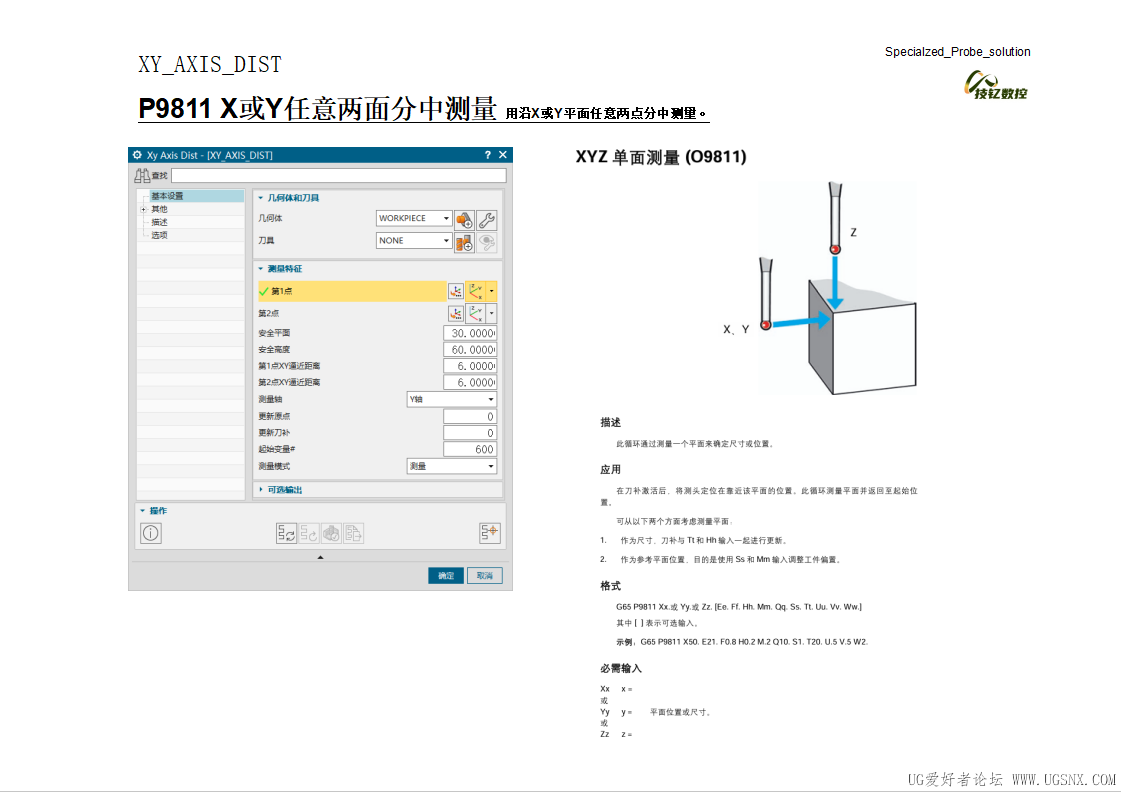Select 其他 in the tree
The height and width of the screenshot is (792, 1121).
coord(159,209)
